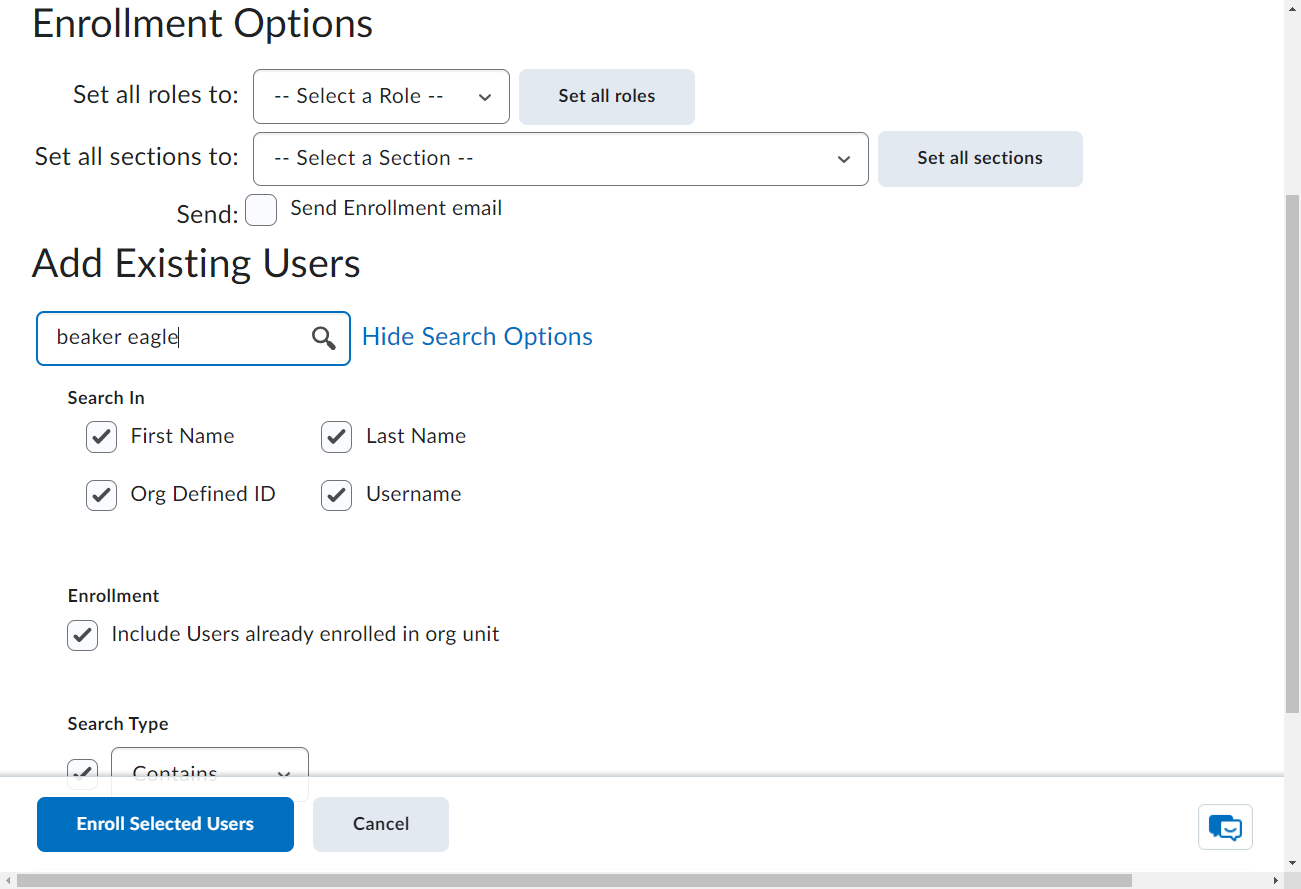Toggle the Org Defined ID checkbox
The image size is (1301, 889).
[x=102, y=495]
